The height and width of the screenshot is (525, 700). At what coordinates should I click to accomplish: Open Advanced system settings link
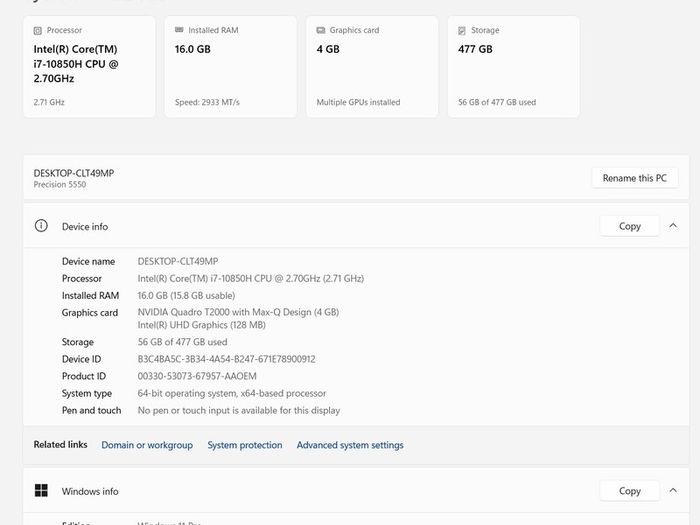coord(350,445)
